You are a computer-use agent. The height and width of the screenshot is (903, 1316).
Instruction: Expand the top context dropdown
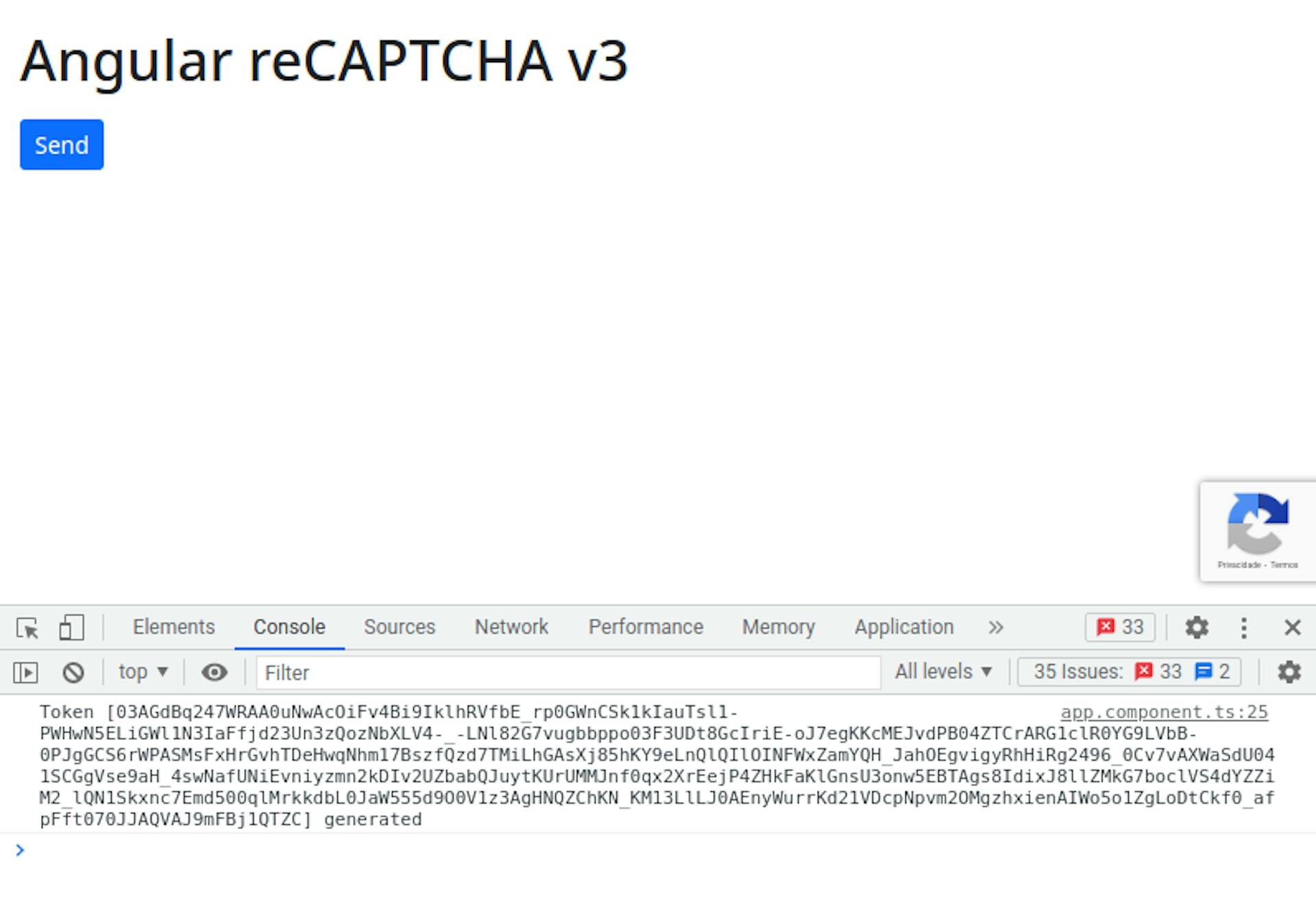coord(143,671)
